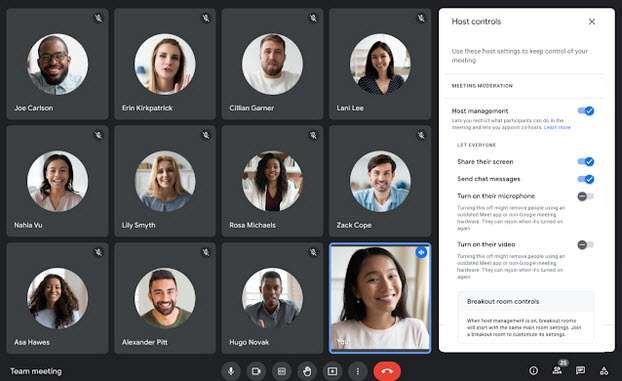Image resolution: width=622 pixels, height=381 pixels.
Task: Click your own video tile
Action: pos(380,298)
